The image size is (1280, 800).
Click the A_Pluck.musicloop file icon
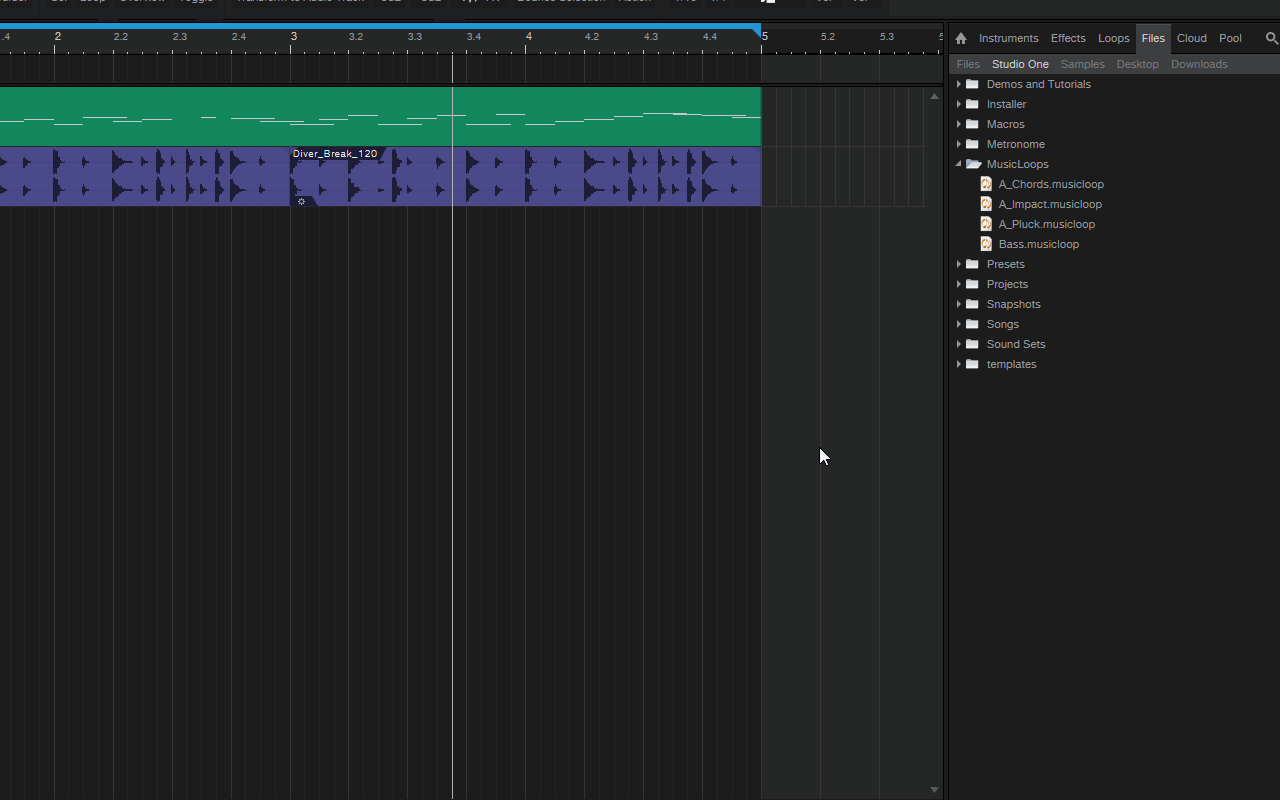(x=986, y=224)
